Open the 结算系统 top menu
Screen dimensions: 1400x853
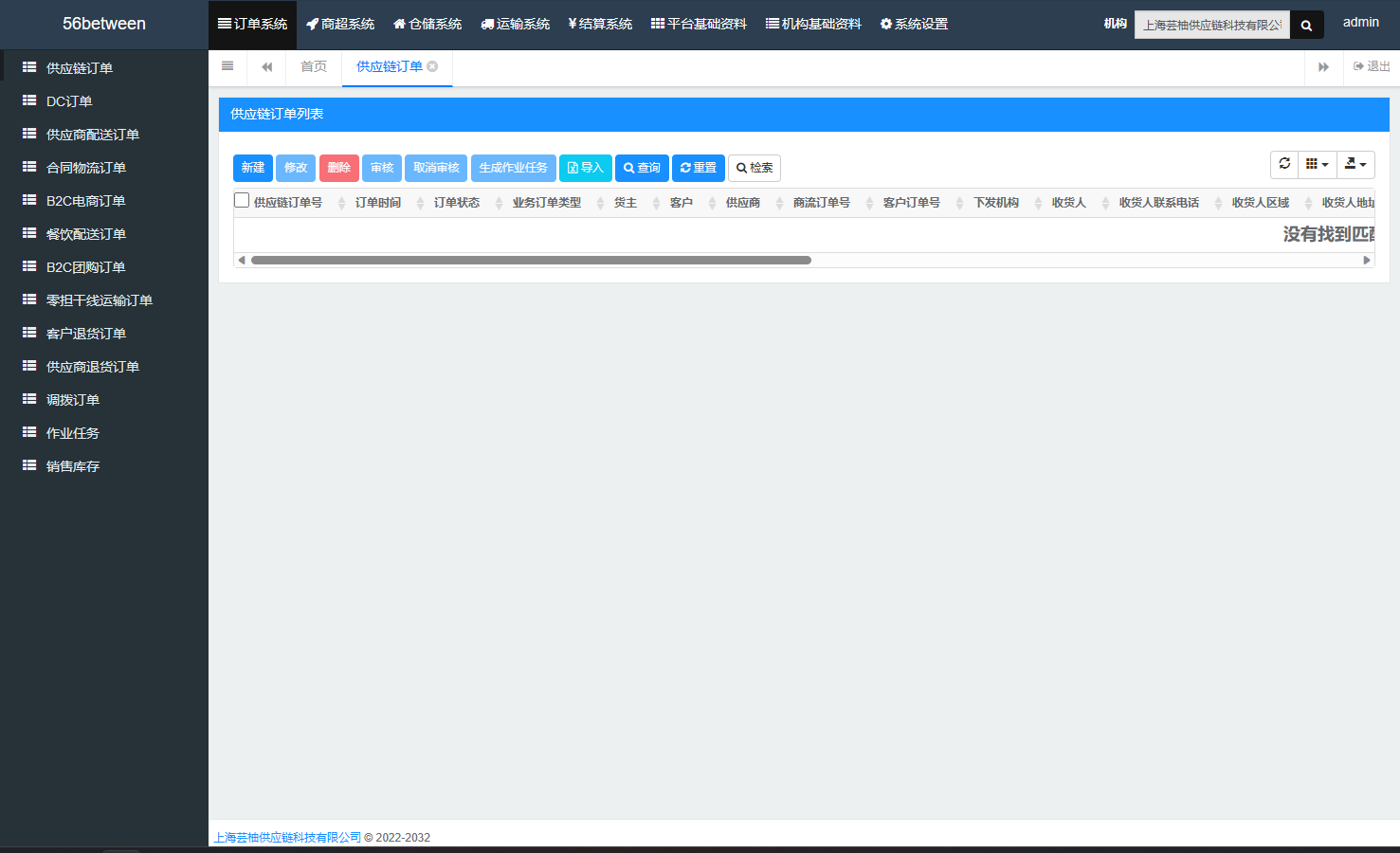tap(600, 24)
